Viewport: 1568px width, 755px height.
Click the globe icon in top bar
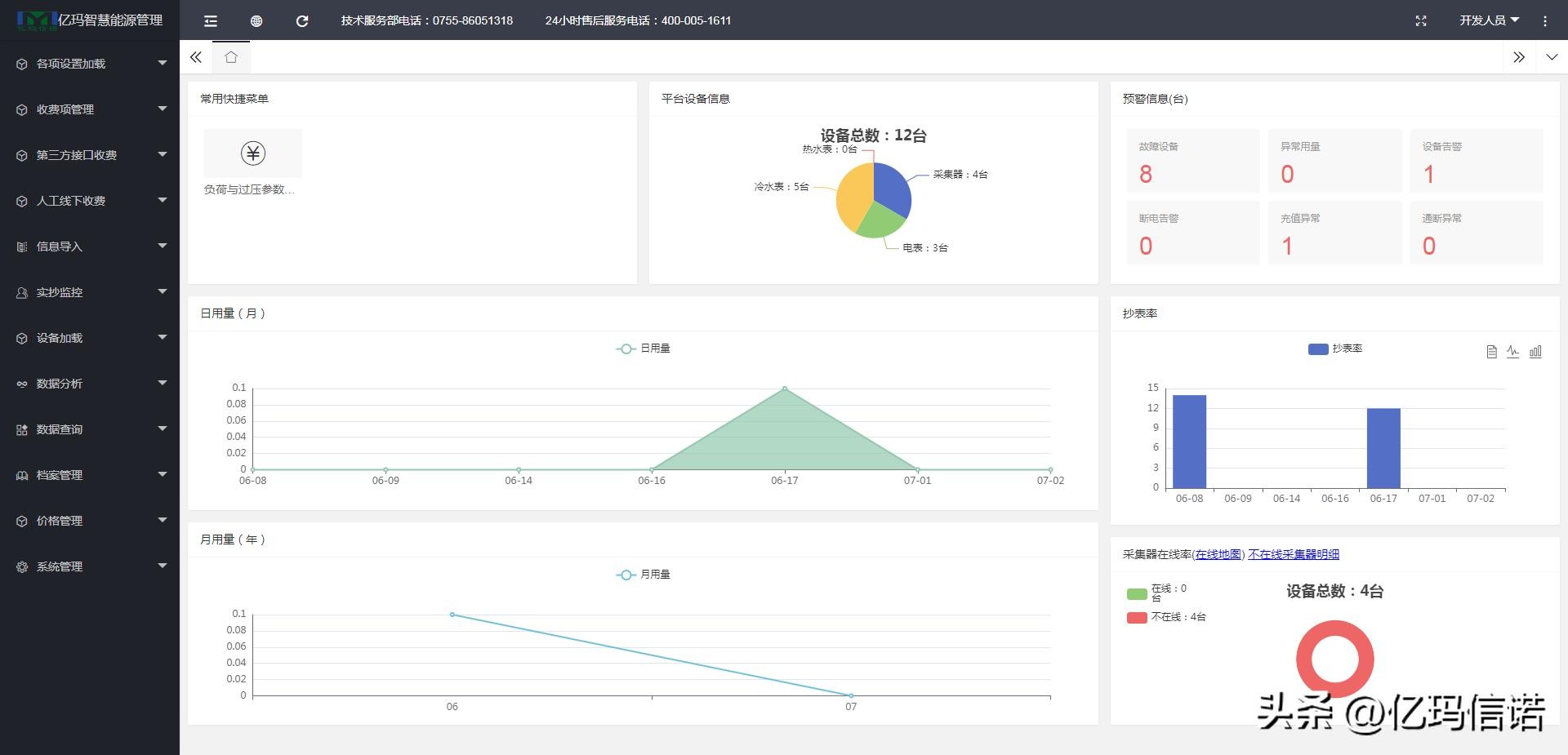tap(256, 21)
